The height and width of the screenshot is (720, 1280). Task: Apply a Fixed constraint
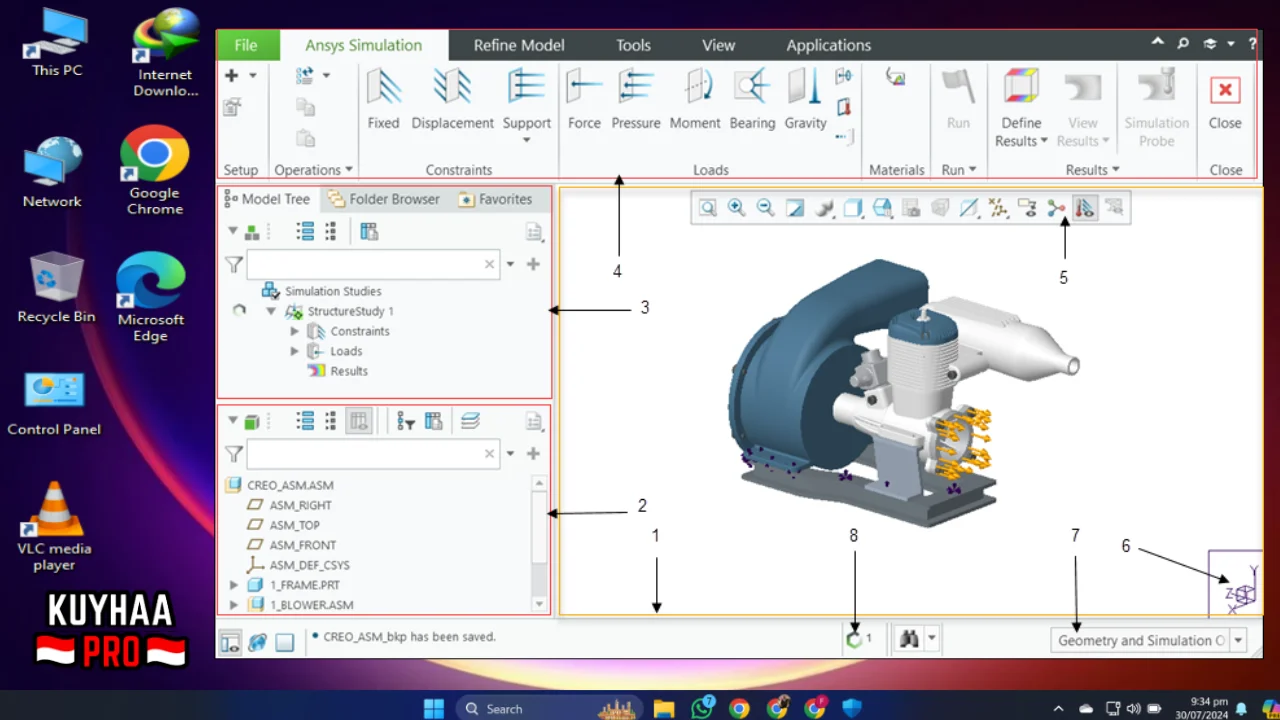(383, 99)
